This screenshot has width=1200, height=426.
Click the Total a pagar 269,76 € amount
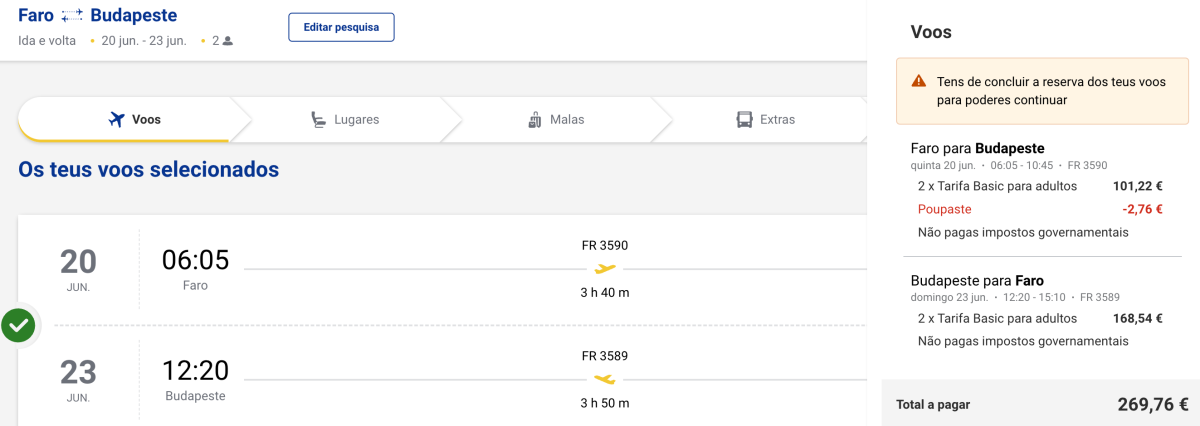point(1153,404)
